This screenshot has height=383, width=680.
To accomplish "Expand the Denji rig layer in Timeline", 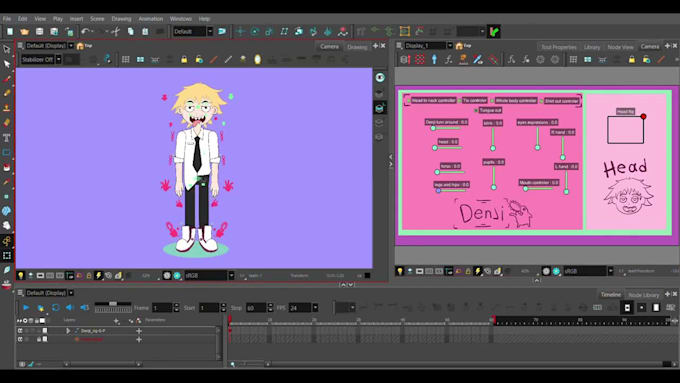I will tap(68, 331).
